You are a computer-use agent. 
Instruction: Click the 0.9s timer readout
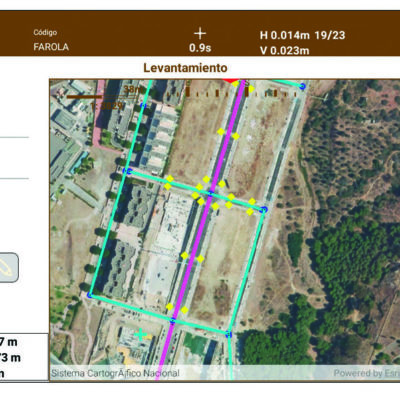pyautogui.click(x=200, y=48)
